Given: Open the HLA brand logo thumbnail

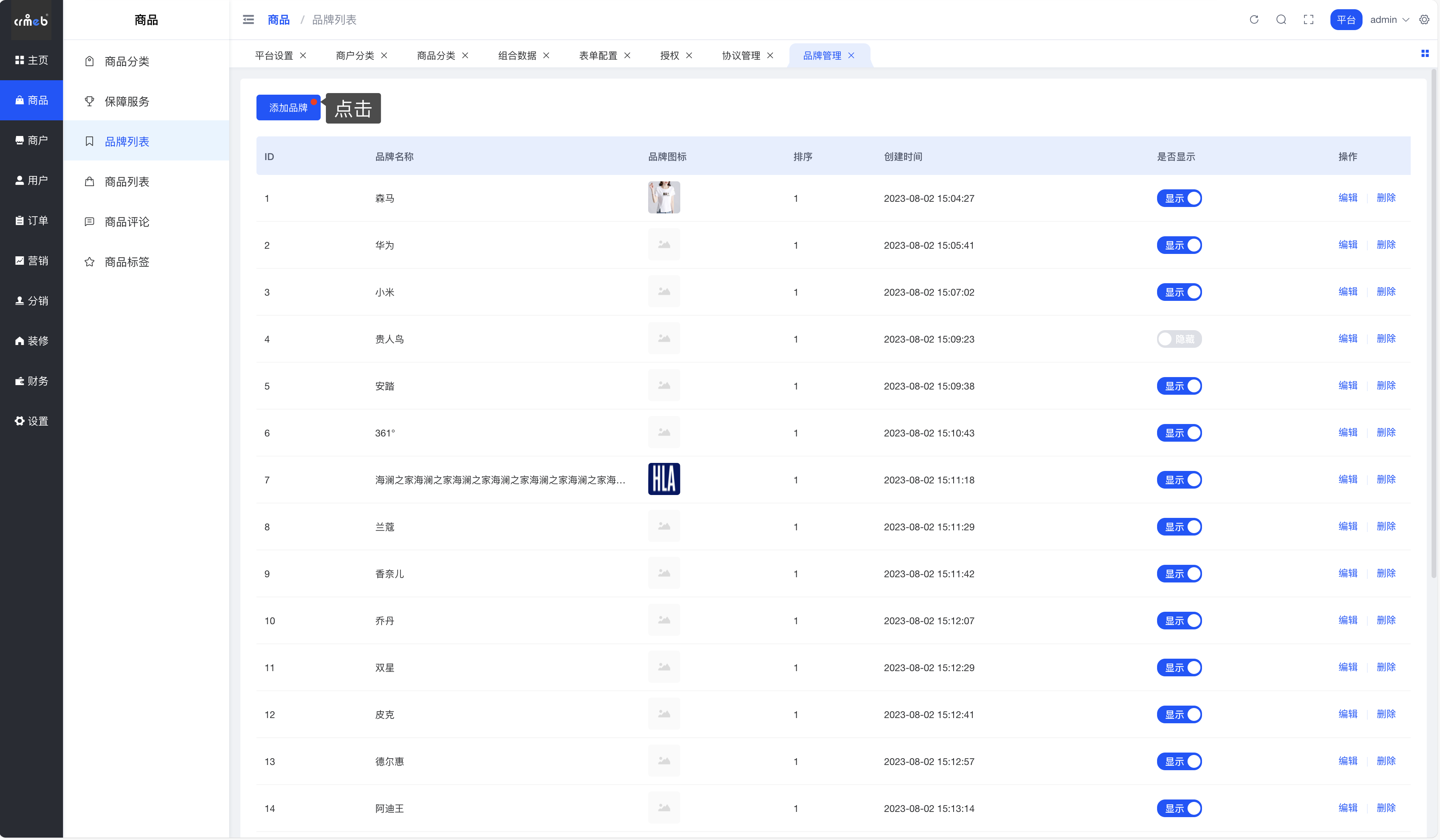Looking at the screenshot, I should click(x=663, y=479).
